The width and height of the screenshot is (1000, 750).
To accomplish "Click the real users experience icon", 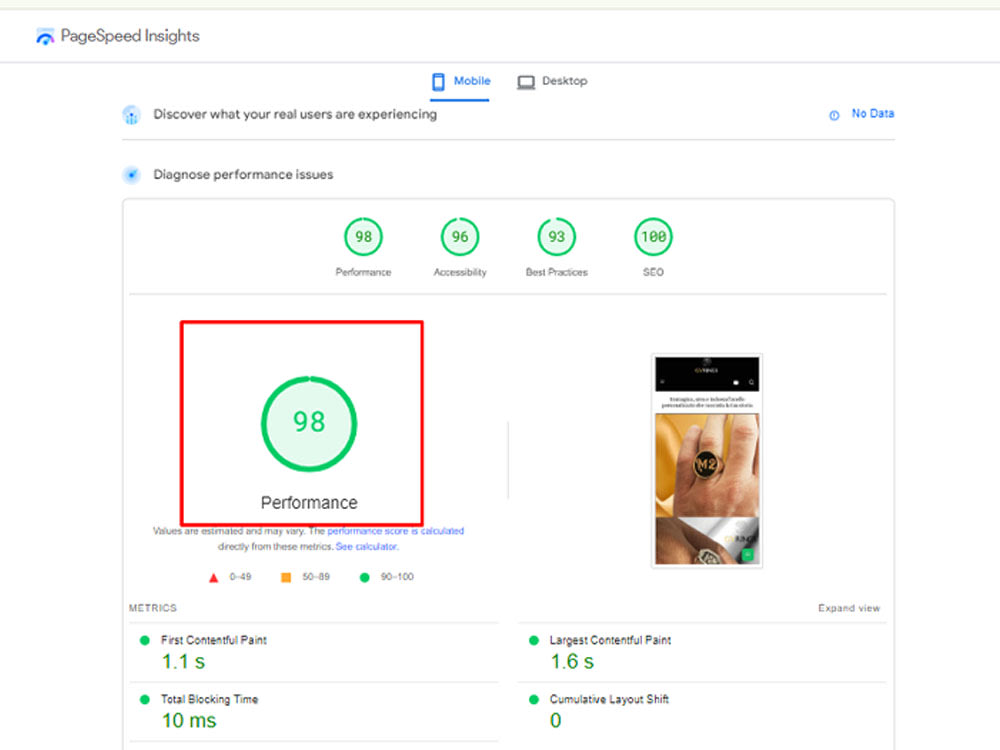I will (x=131, y=115).
